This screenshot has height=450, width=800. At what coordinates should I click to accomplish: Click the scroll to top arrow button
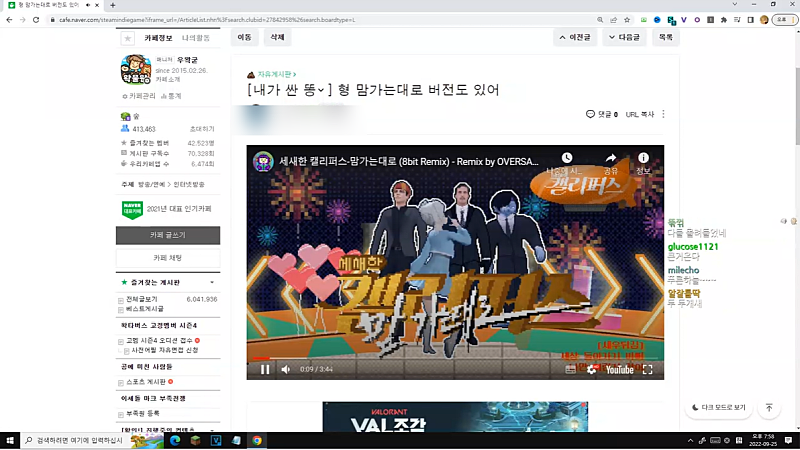769,407
